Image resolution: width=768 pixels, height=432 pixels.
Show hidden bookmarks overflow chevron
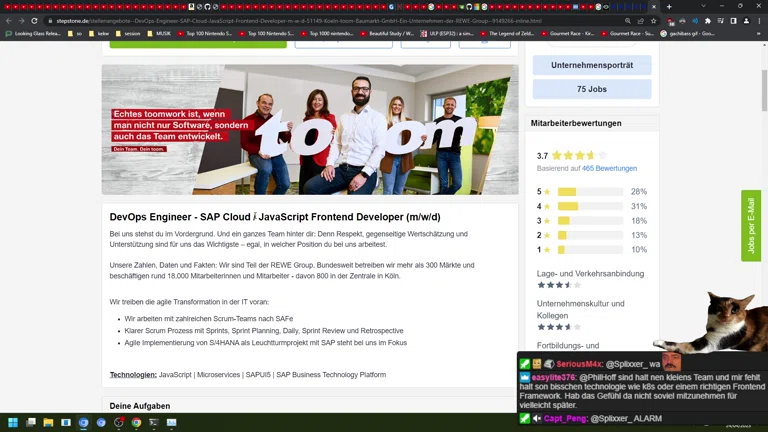pyautogui.click(x=758, y=33)
